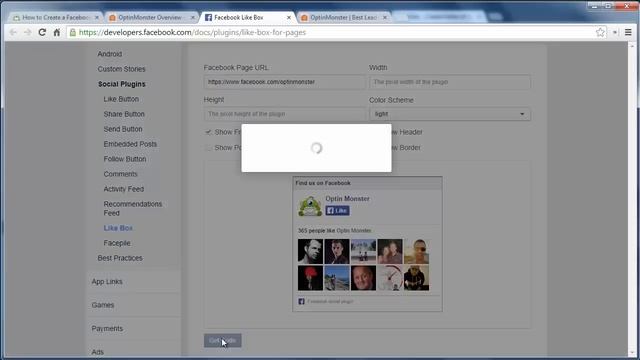This screenshot has width=640, height=360.
Task: Click the Width input field
Action: click(450, 82)
